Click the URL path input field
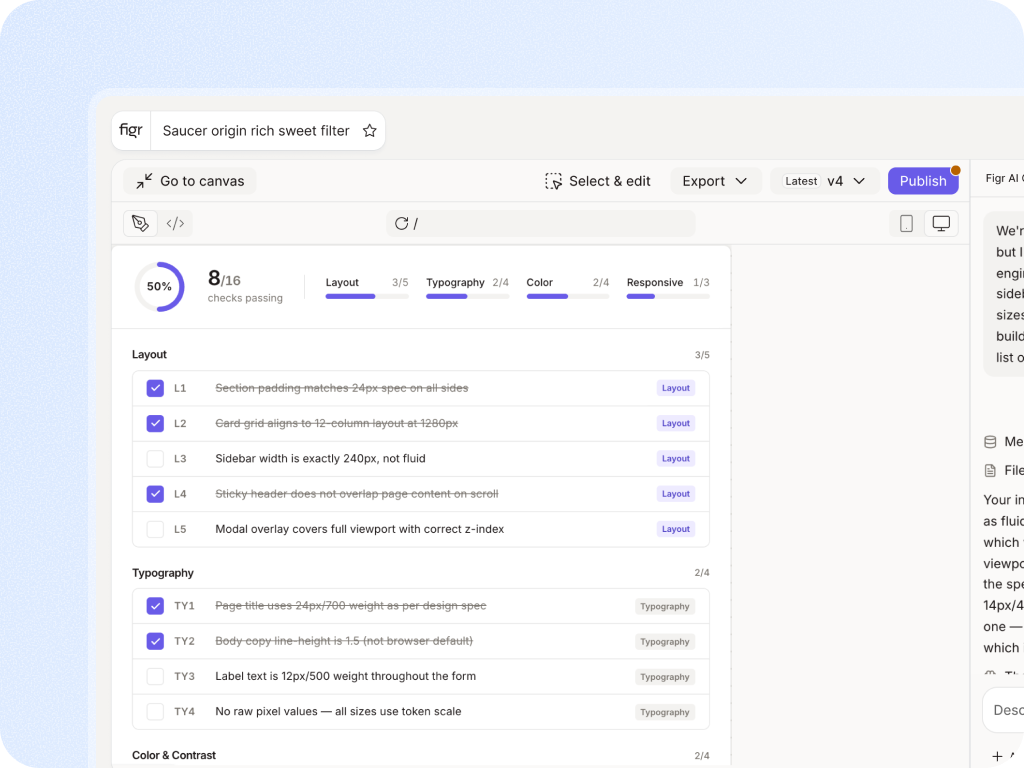Screen dimensions: 1024x768 (x=541, y=223)
